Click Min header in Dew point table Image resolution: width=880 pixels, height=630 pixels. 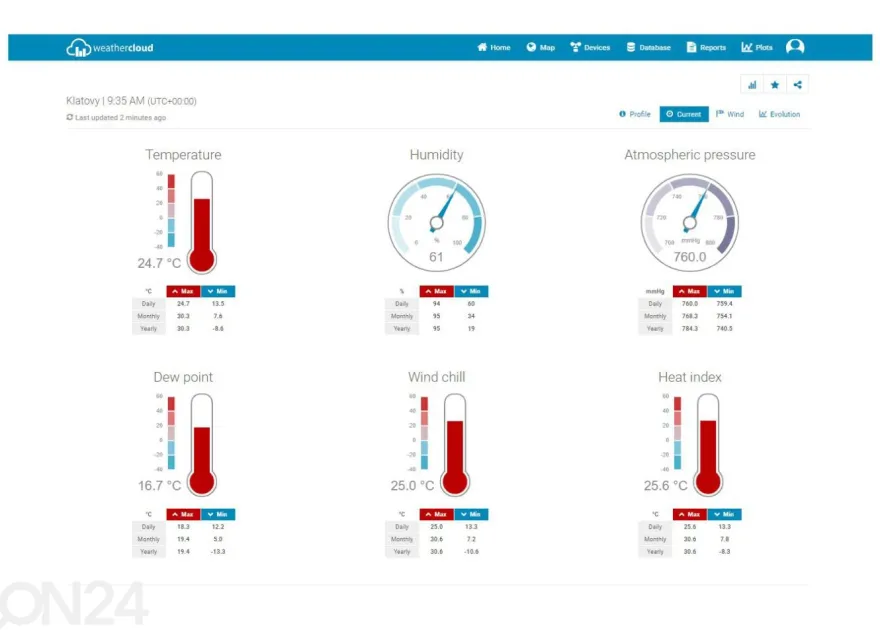218,514
